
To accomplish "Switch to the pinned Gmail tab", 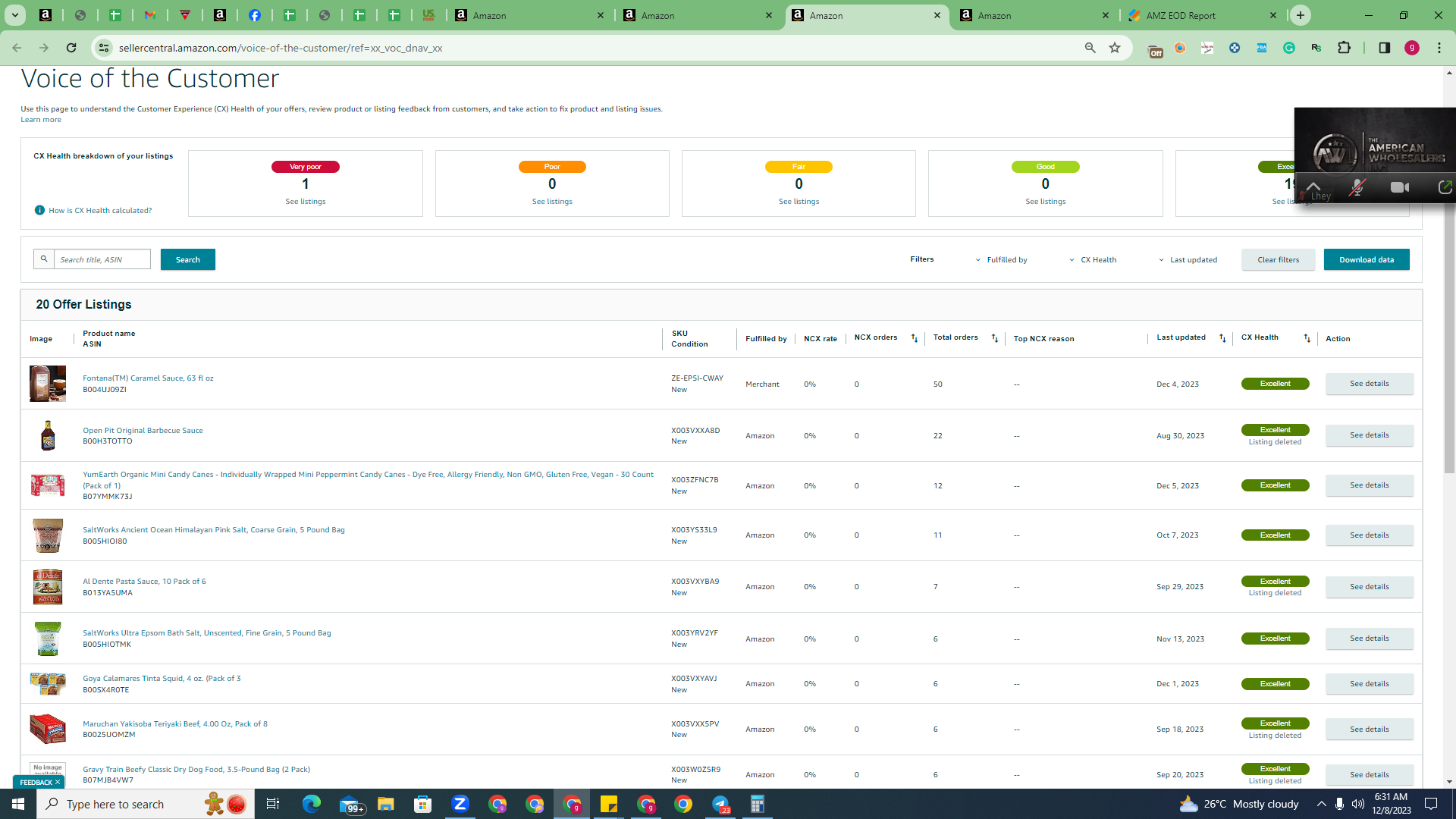I will click(x=150, y=15).
